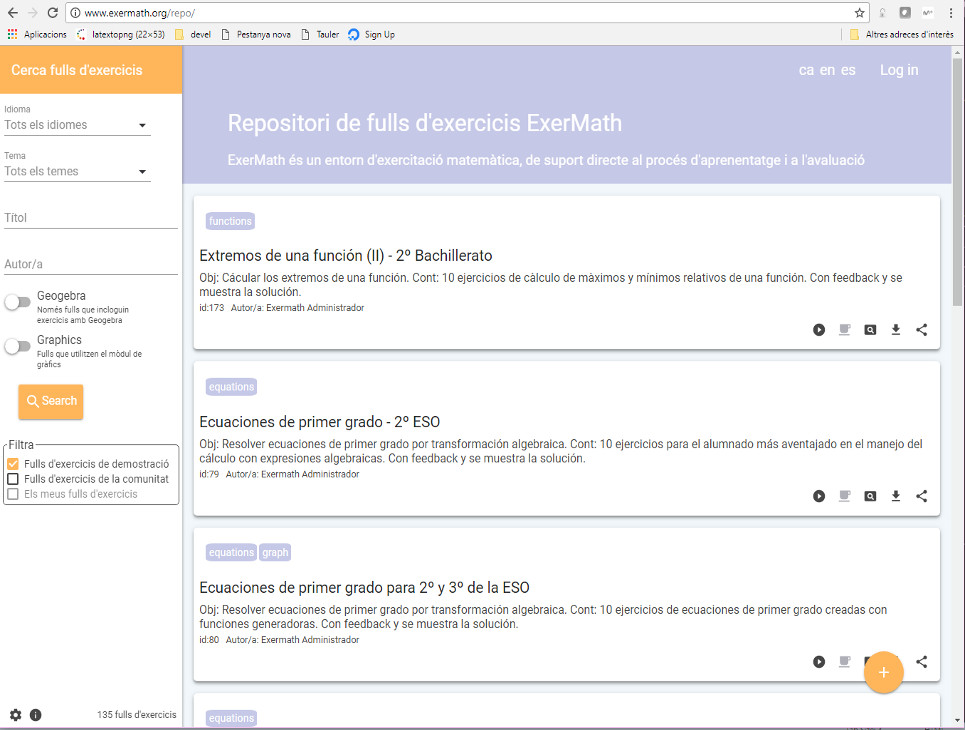
Task: Download the 'Extremos de una función (II)' worksheet
Action: 896,330
